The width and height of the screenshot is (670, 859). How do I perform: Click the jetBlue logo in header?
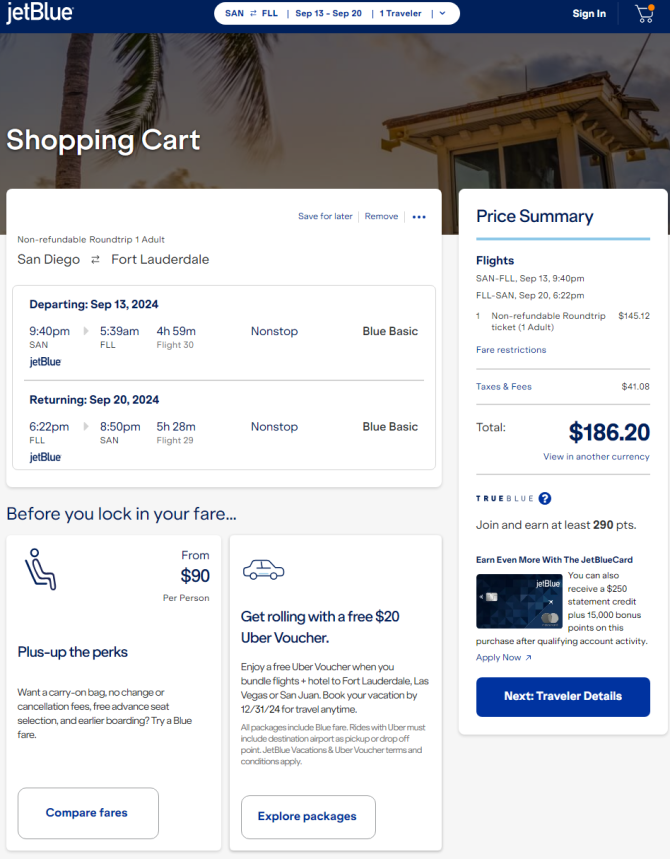[x=39, y=14]
